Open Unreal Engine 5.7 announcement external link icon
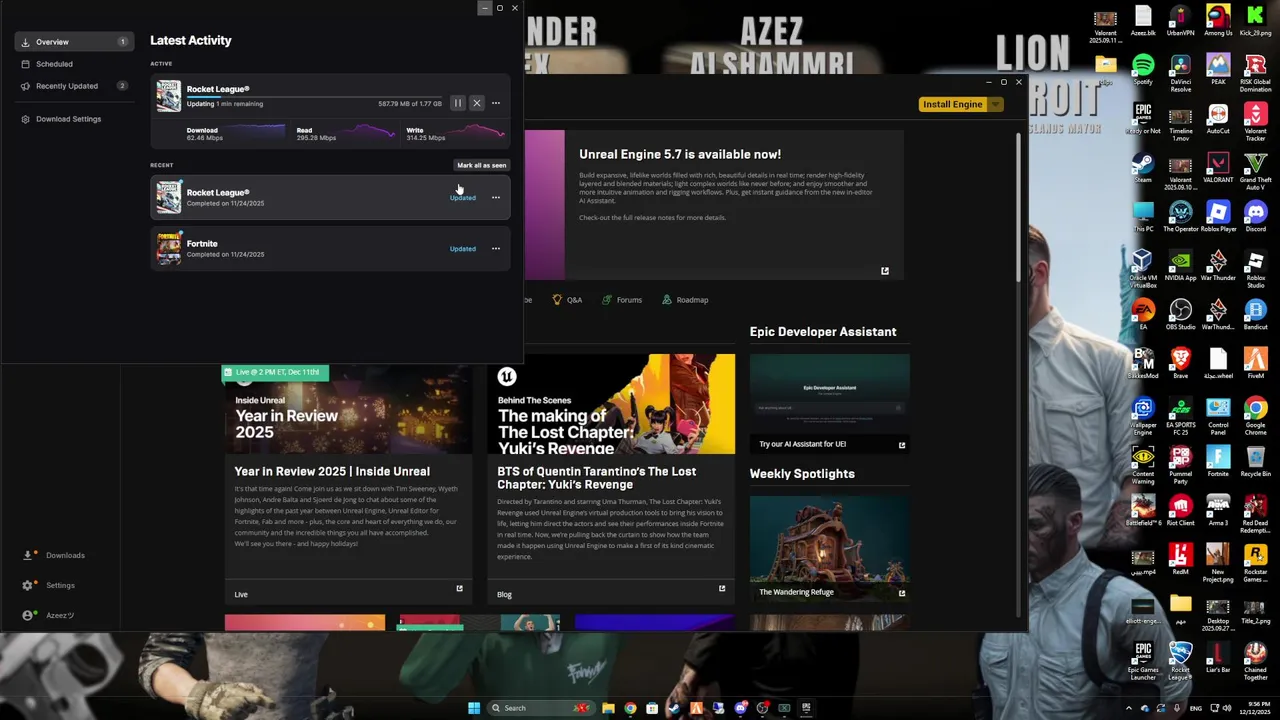 click(x=884, y=271)
